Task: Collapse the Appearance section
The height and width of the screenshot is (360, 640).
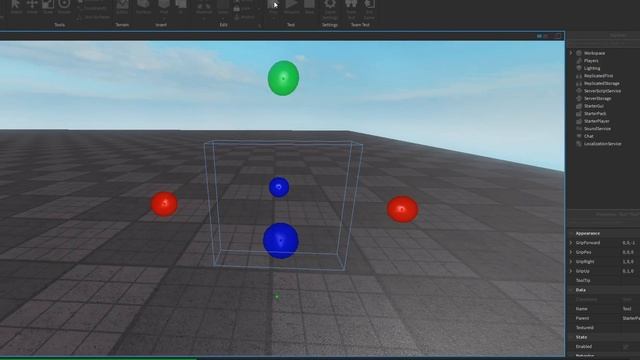Action: tap(571, 233)
